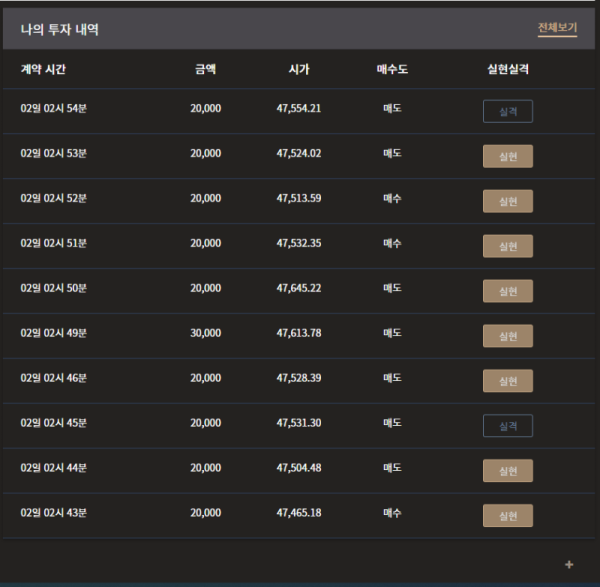This screenshot has width=600, height=587.
Task: Click 실현 button for 02시 51분 row
Action: point(508,246)
